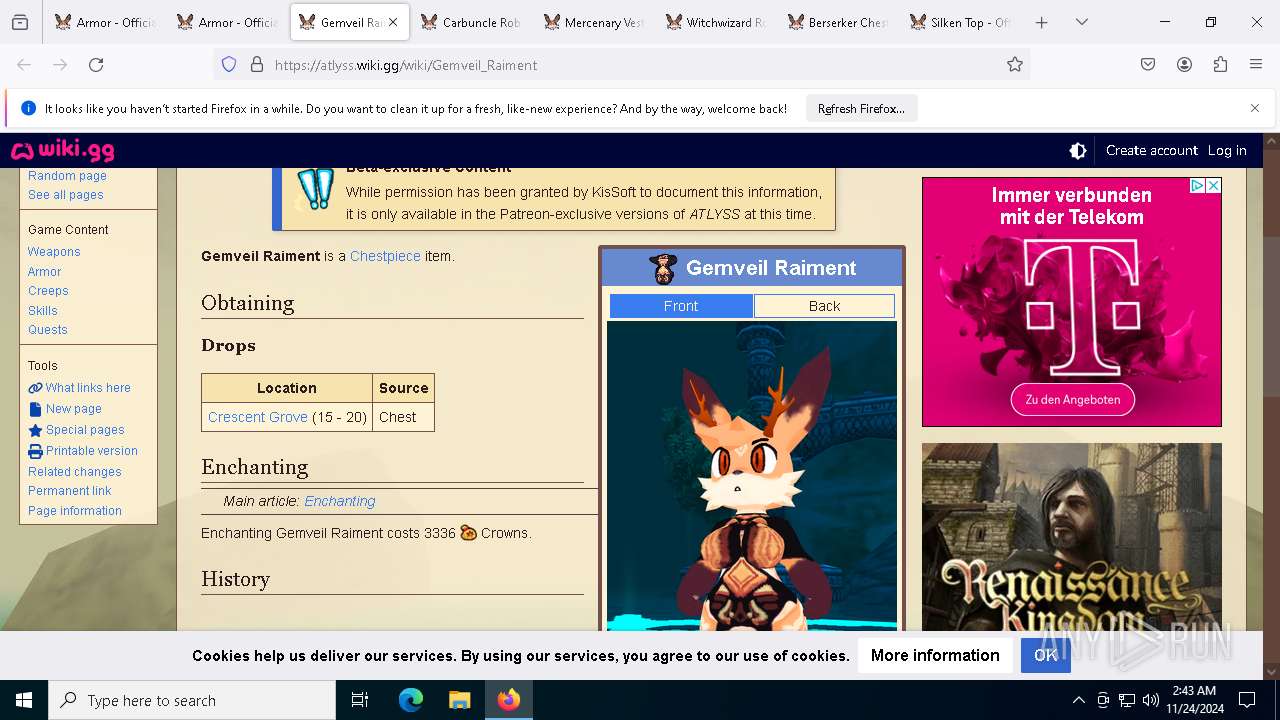The height and width of the screenshot is (720, 1280).
Task: Reload the current page
Action: click(x=96, y=65)
